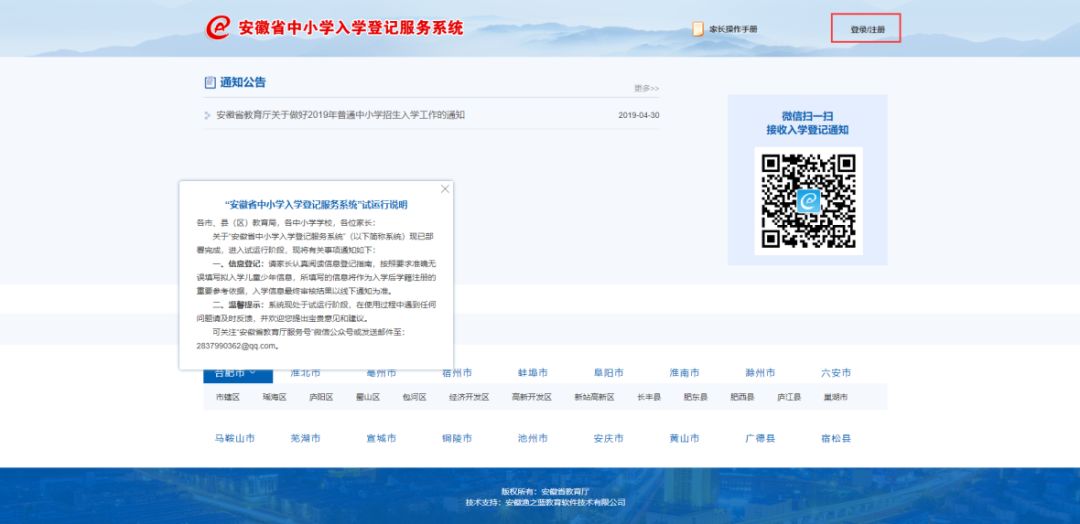1080x524 pixels.
Task: Choose the 芜湖市 city
Action: (305, 439)
